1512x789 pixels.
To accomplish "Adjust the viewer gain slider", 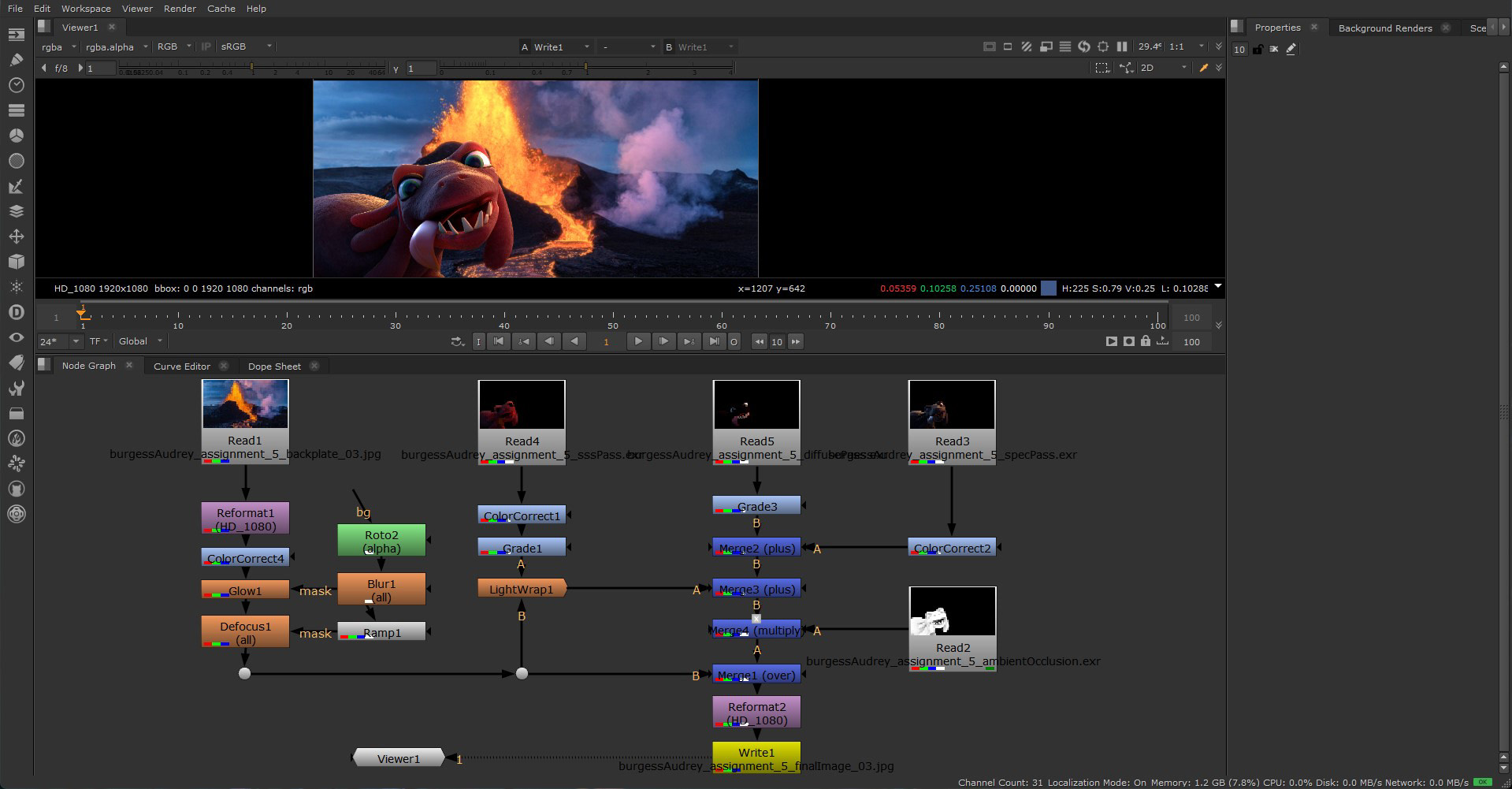I will click(252, 69).
